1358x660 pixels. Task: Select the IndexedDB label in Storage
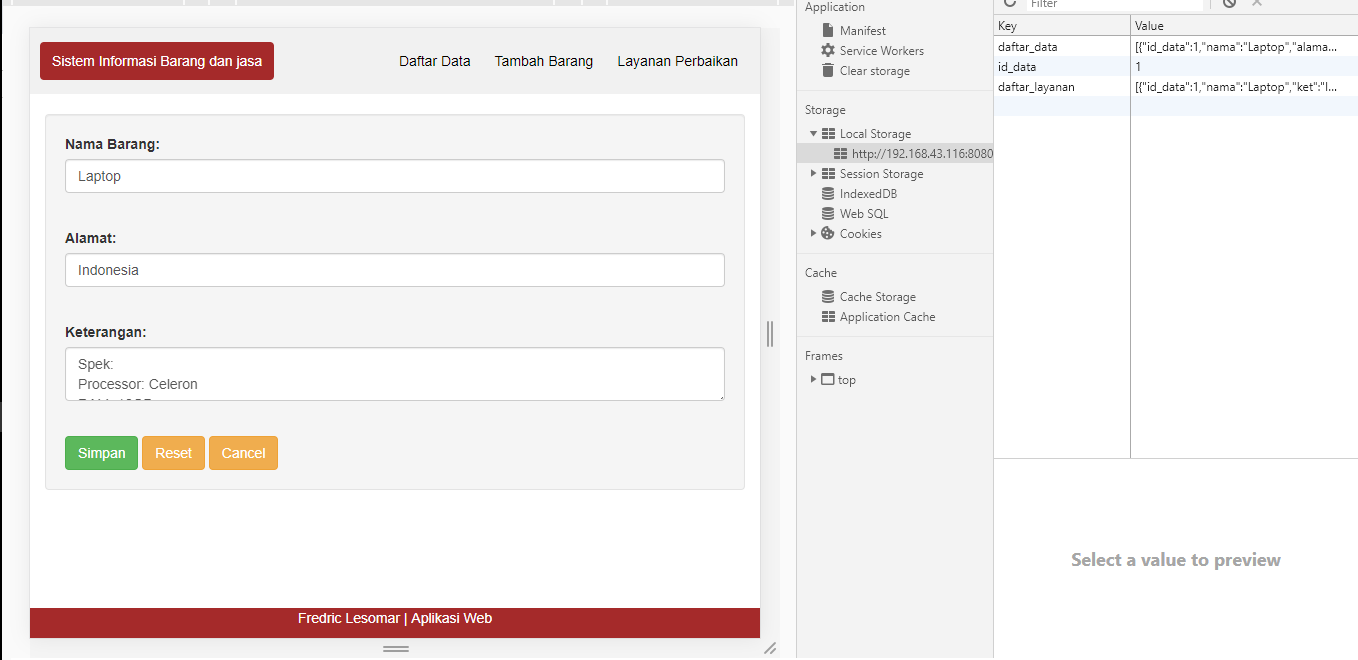point(869,194)
